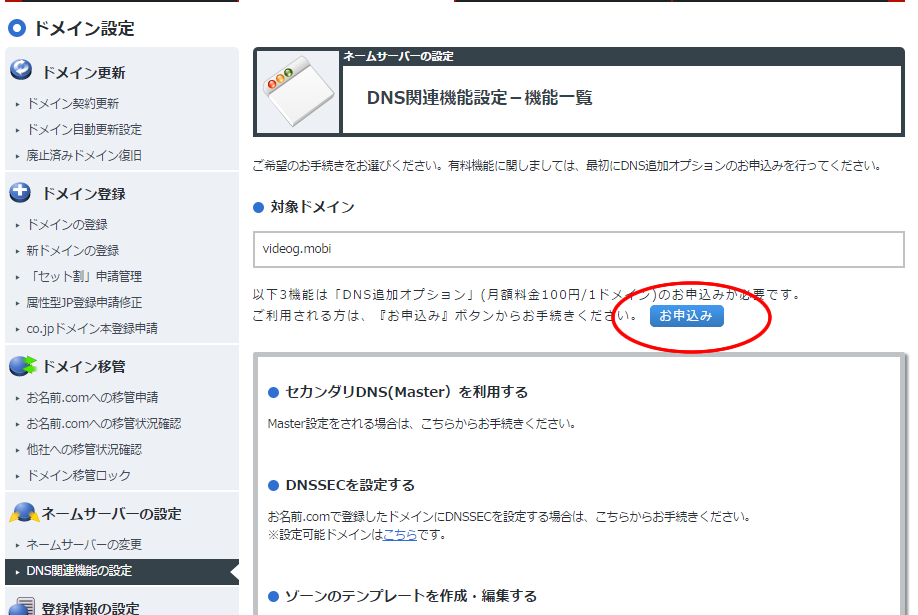The width and height of the screenshot is (918, 615).
Task: Select ドメイン自動更新設定 menu item
Action: point(84,130)
